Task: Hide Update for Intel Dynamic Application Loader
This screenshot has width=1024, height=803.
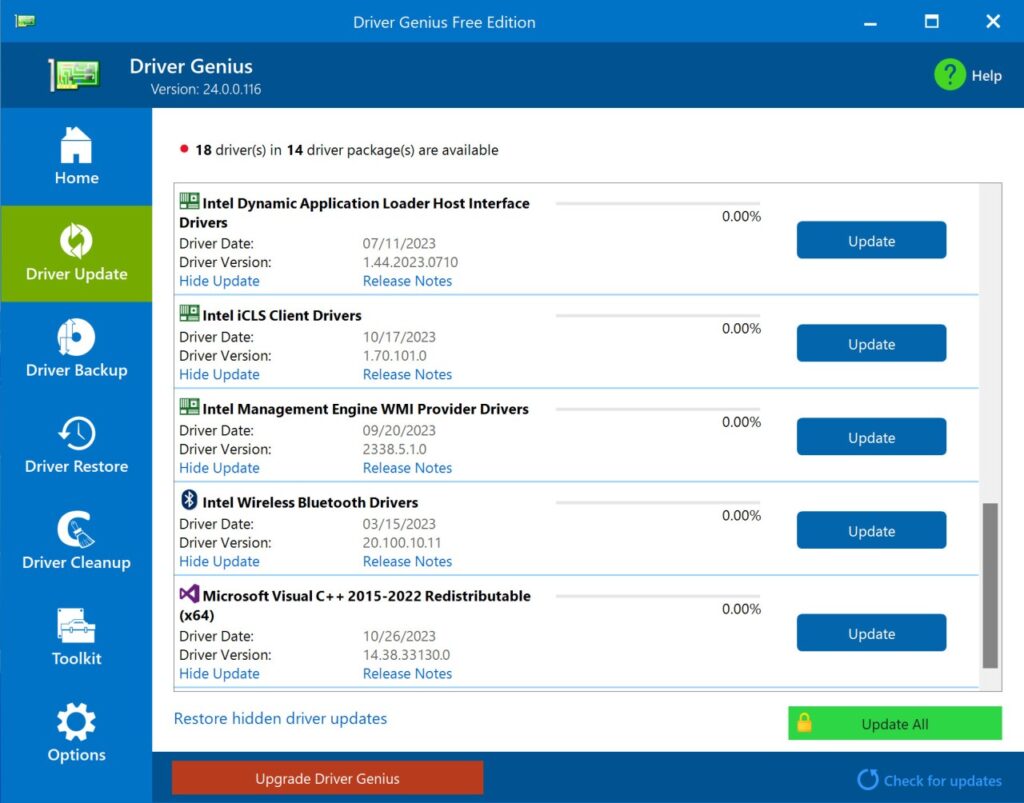Action: click(x=219, y=281)
